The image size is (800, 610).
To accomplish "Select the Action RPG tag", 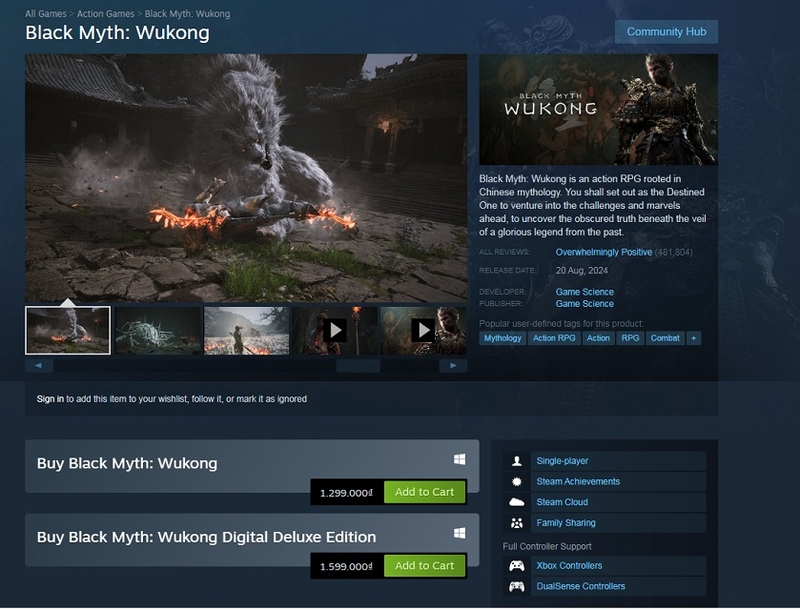I will pos(554,338).
